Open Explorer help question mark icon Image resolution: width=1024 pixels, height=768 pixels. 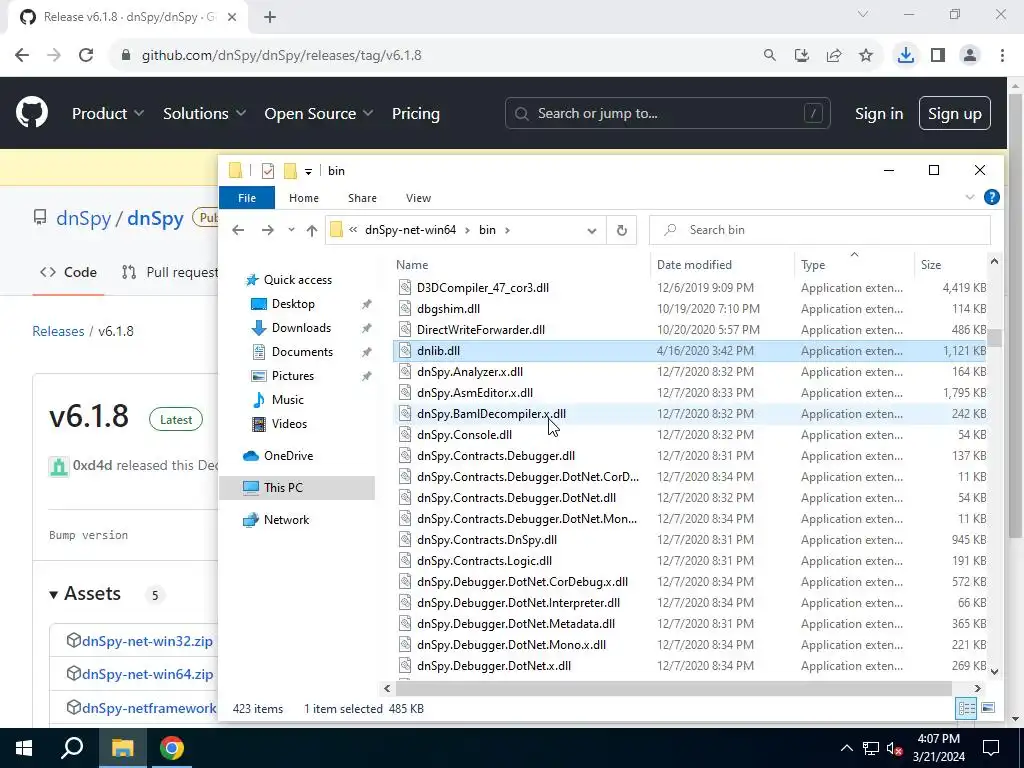coord(991,197)
